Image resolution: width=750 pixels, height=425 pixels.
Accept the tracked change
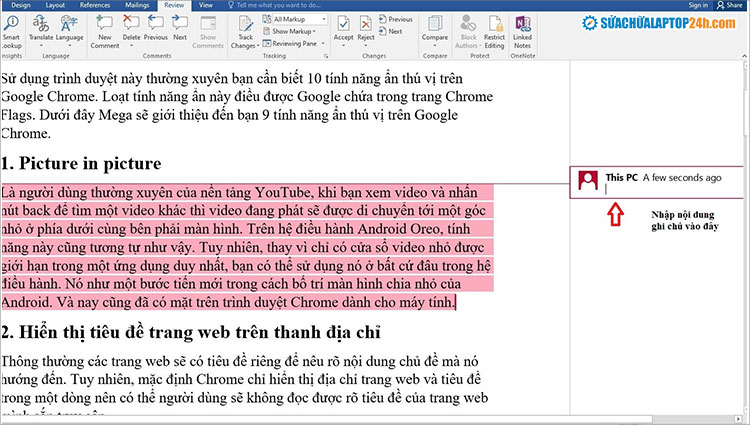(x=343, y=28)
